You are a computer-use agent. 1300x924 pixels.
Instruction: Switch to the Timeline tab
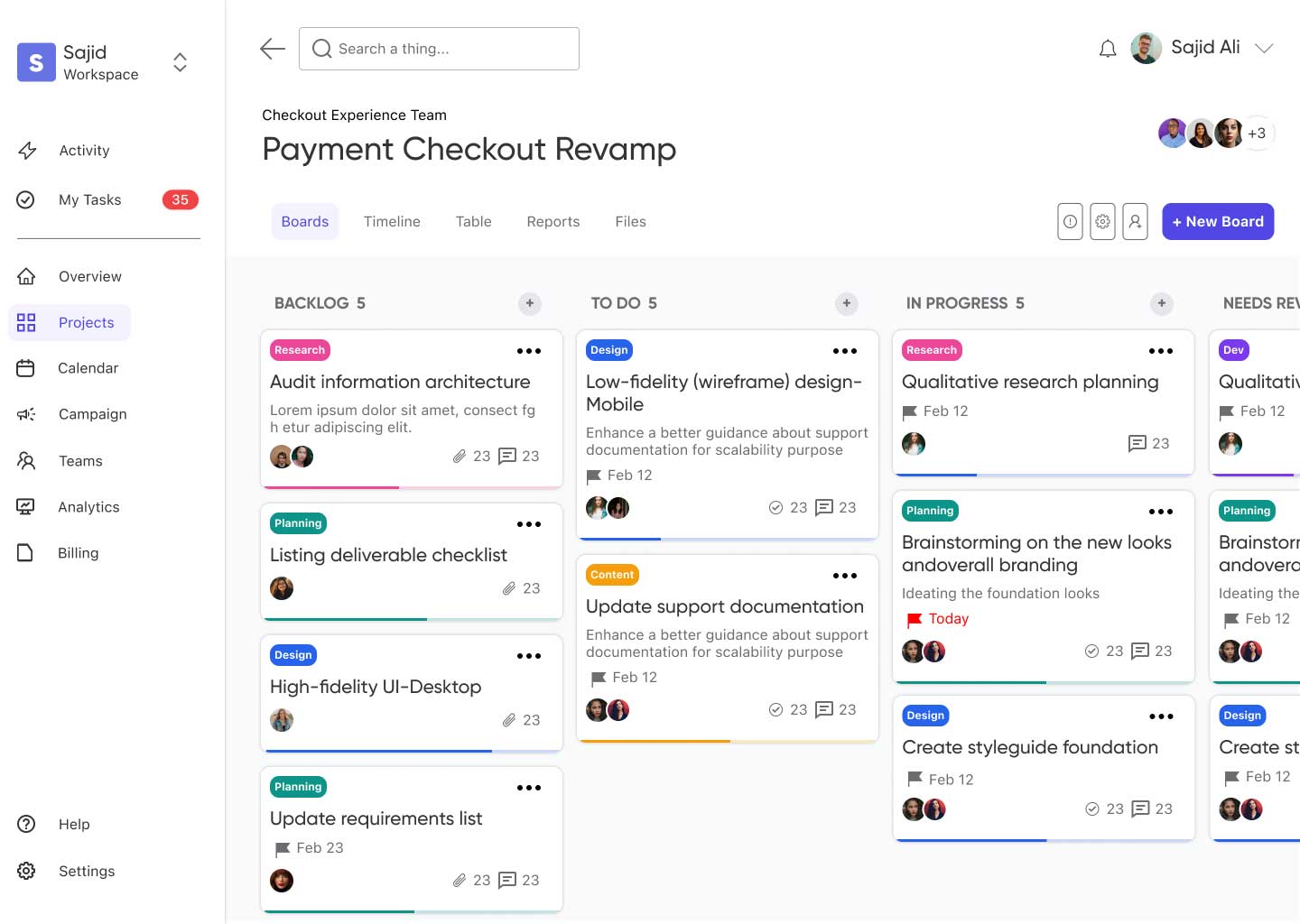[392, 222]
